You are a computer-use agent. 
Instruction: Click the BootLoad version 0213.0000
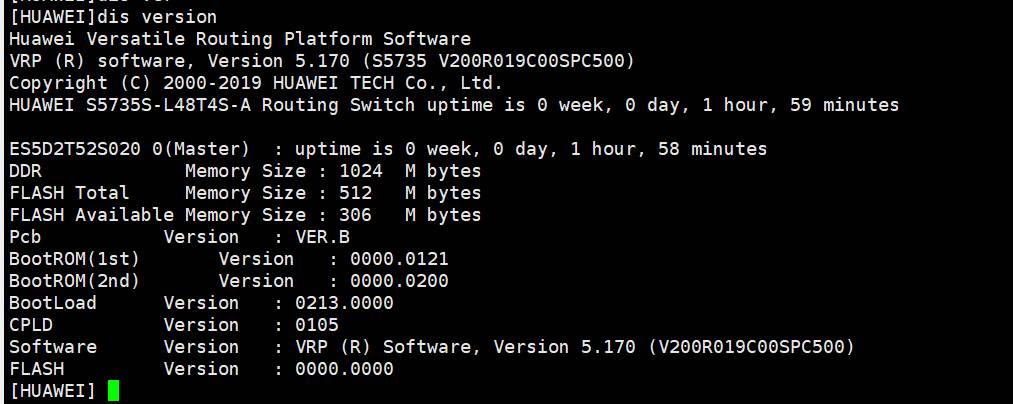344,303
